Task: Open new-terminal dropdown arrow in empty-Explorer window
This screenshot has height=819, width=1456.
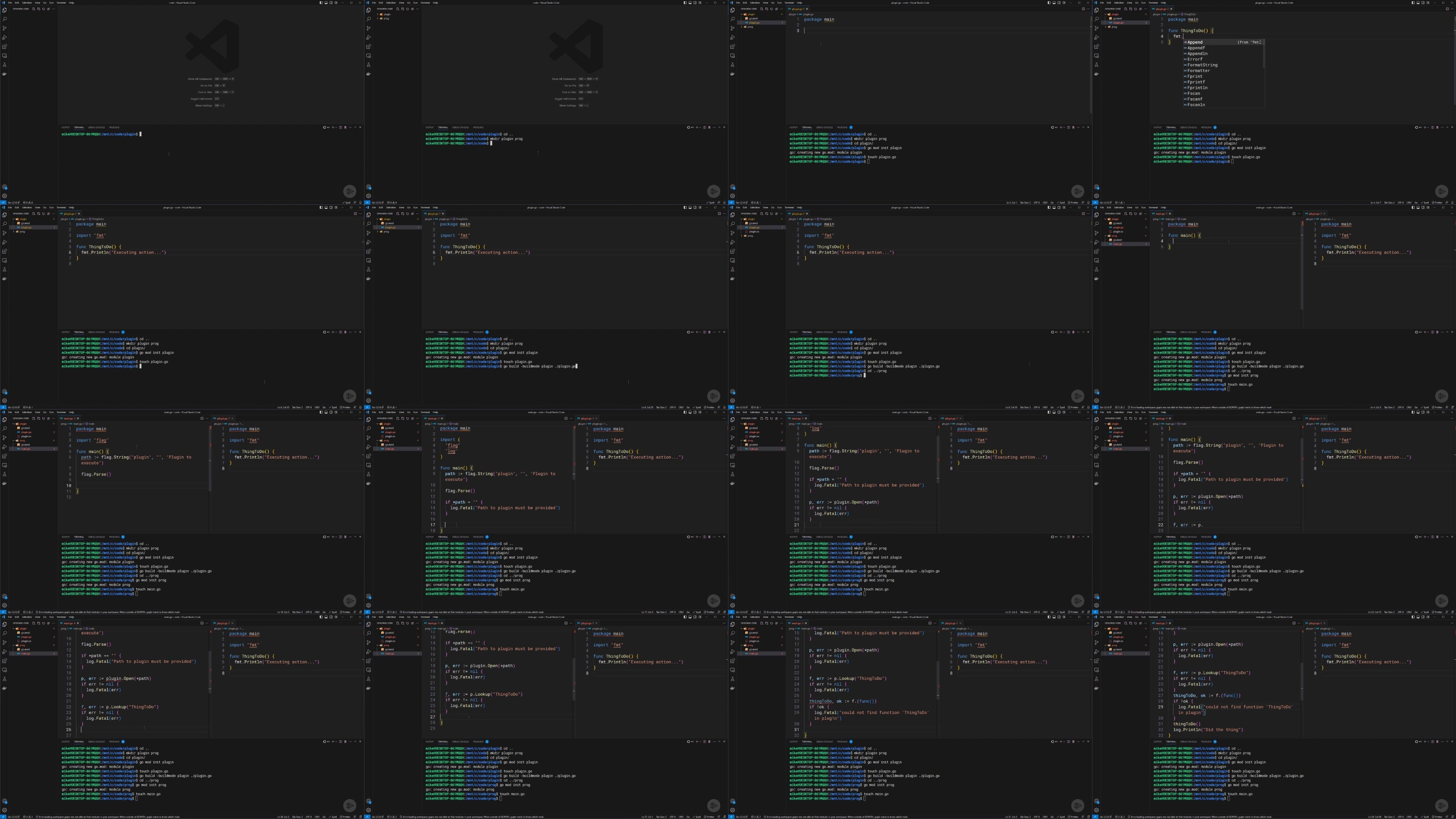Action: point(336,127)
